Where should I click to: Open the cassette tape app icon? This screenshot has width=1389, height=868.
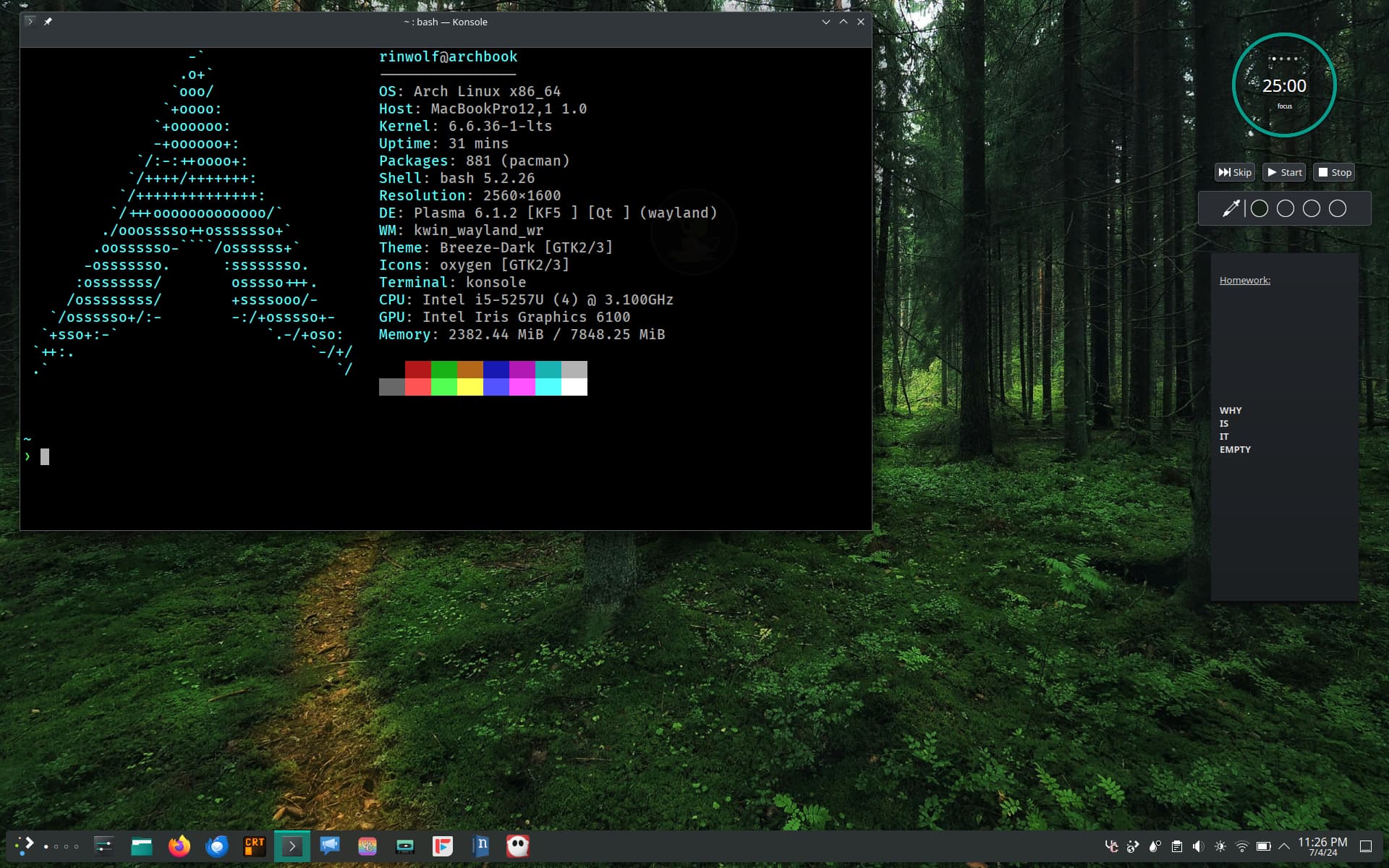pos(405,846)
